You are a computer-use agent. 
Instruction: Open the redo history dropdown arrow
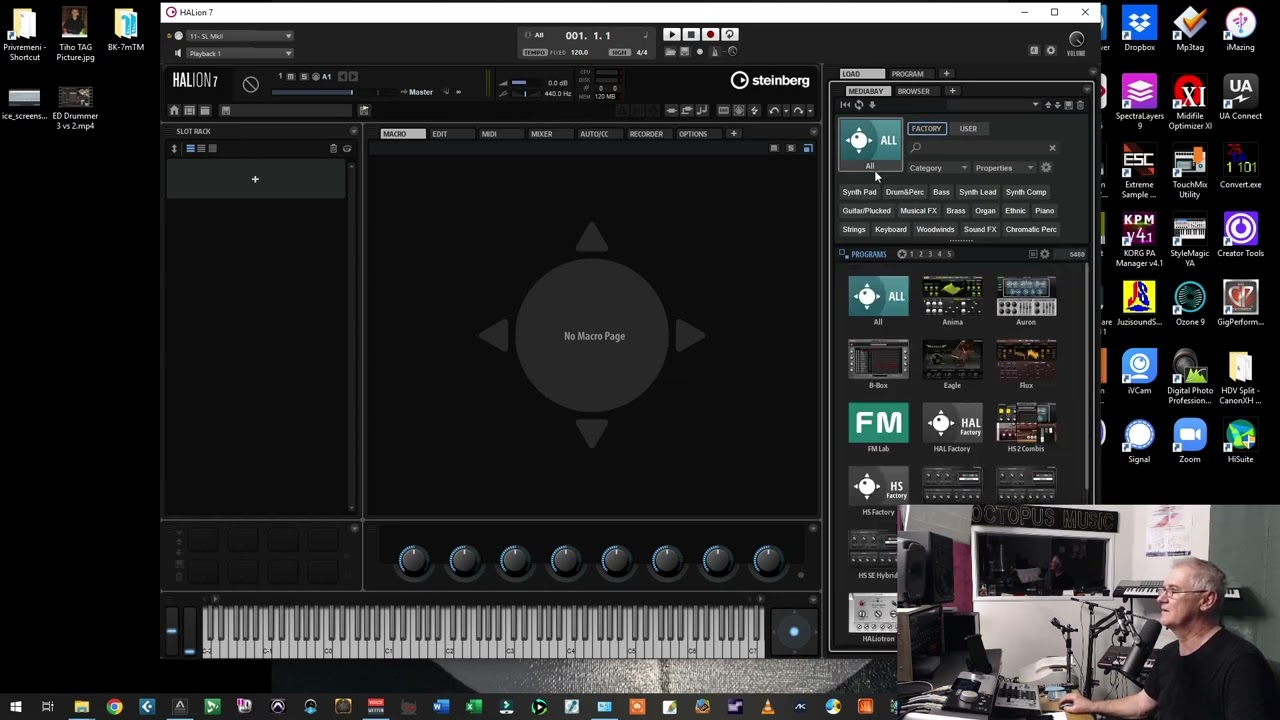point(810,111)
